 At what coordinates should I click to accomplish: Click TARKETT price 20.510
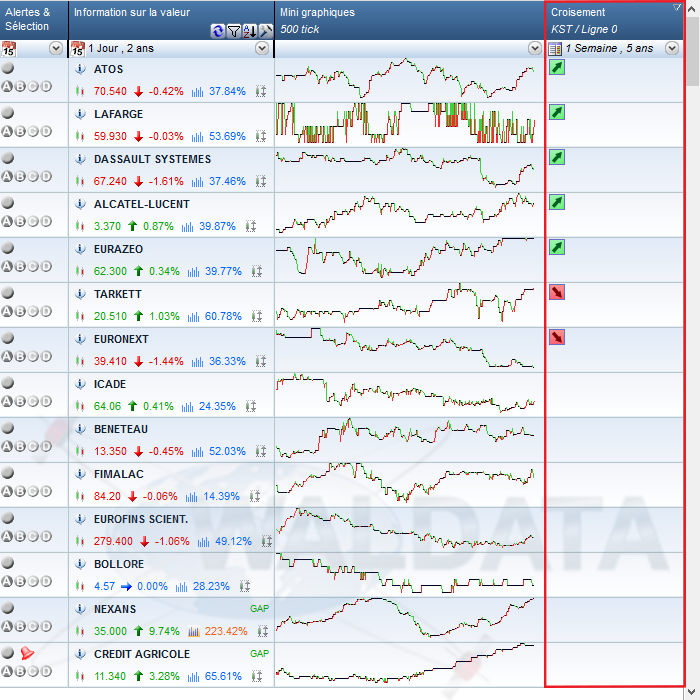pyautogui.click(x=110, y=317)
